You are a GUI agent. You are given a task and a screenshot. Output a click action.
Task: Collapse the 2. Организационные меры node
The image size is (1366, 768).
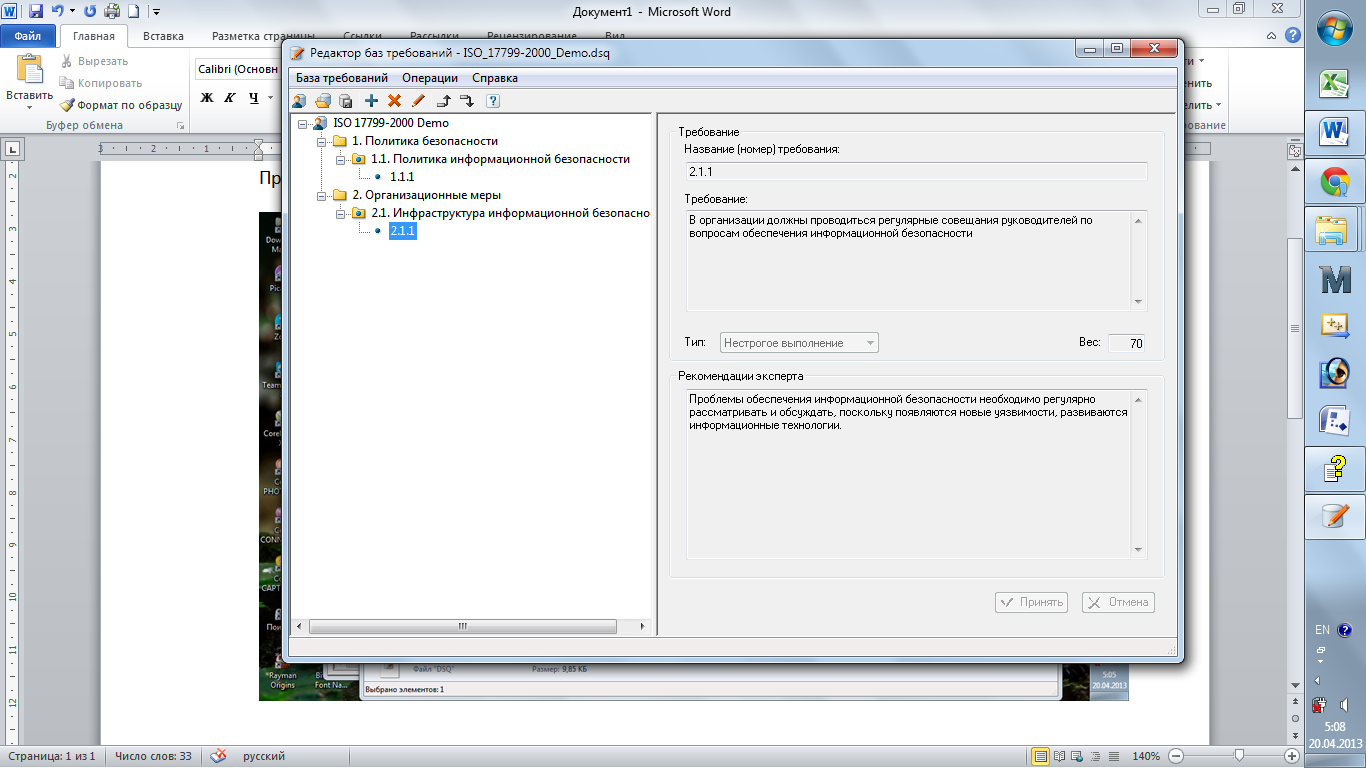pos(321,195)
